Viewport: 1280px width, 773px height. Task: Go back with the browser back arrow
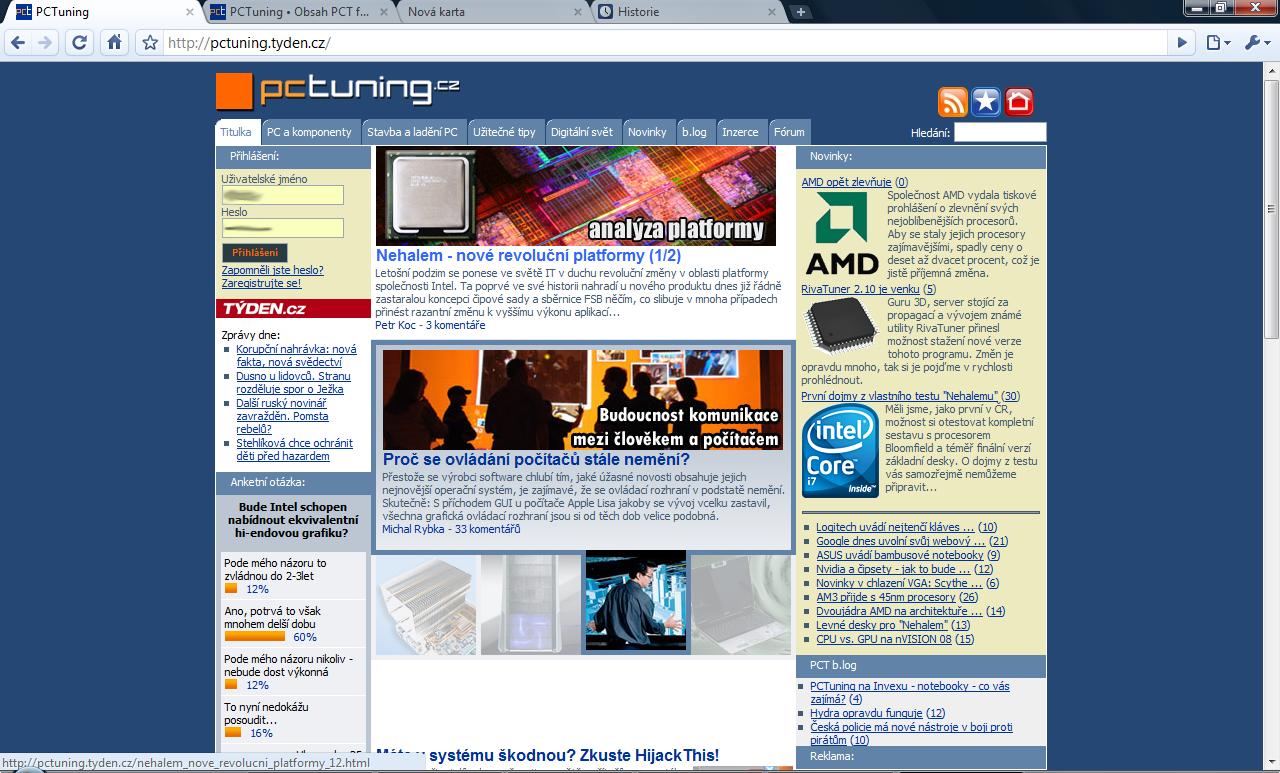point(17,42)
